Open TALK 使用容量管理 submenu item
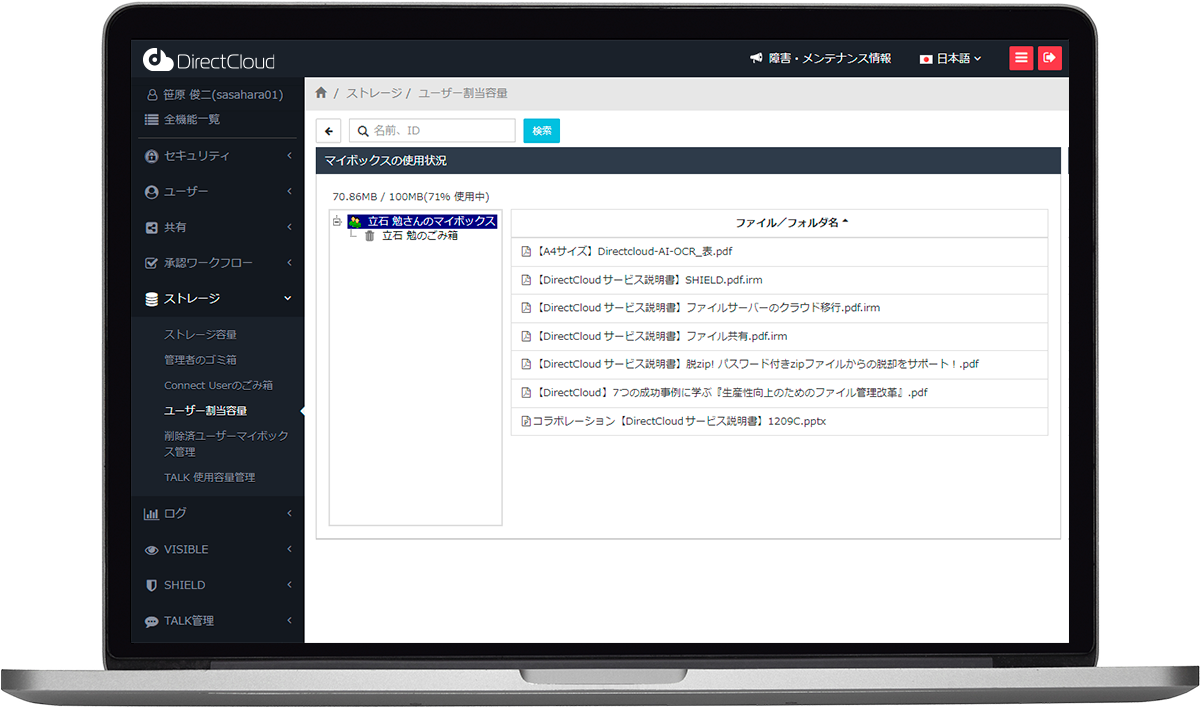 [x=209, y=478]
